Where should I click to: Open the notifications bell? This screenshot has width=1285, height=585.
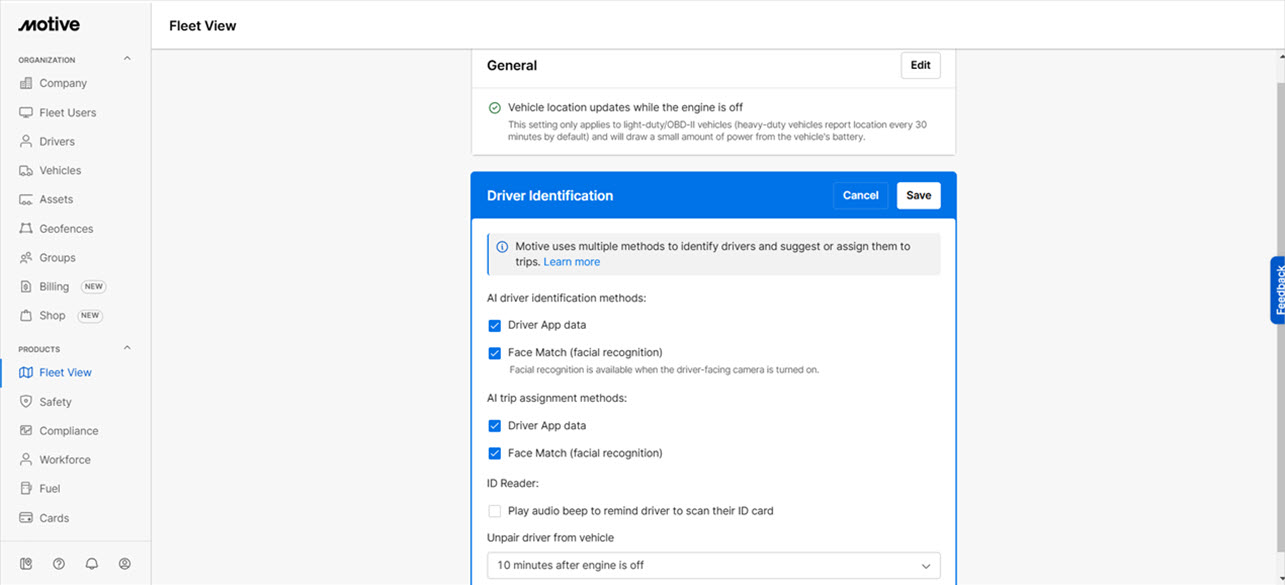[92, 564]
